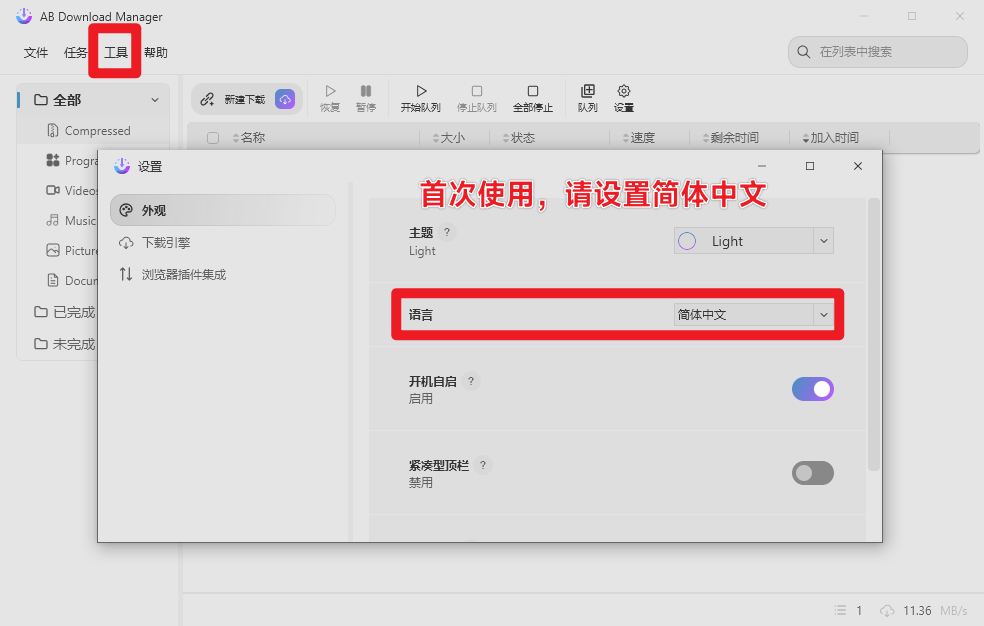Click the Resume (恢复) toolbar icon
The image size is (984, 626).
point(329,97)
